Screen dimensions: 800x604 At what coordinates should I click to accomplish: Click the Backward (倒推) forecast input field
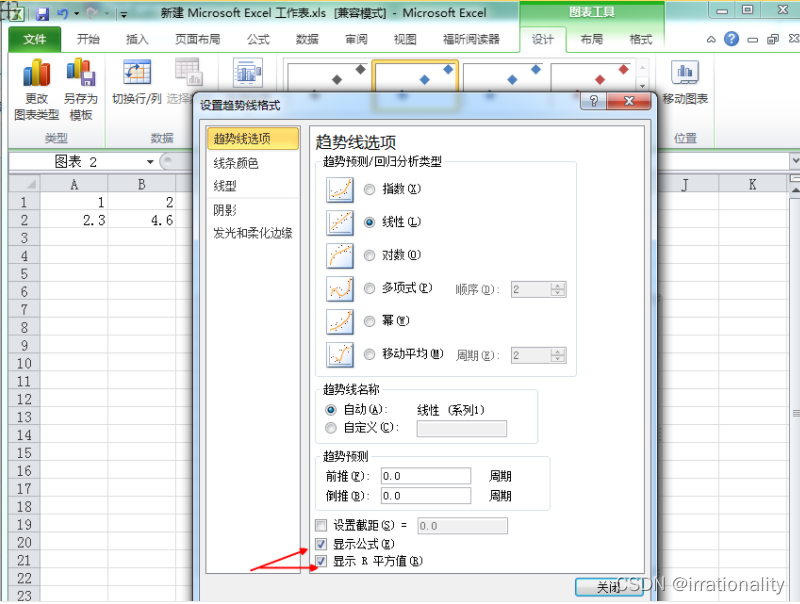[x=426, y=495]
